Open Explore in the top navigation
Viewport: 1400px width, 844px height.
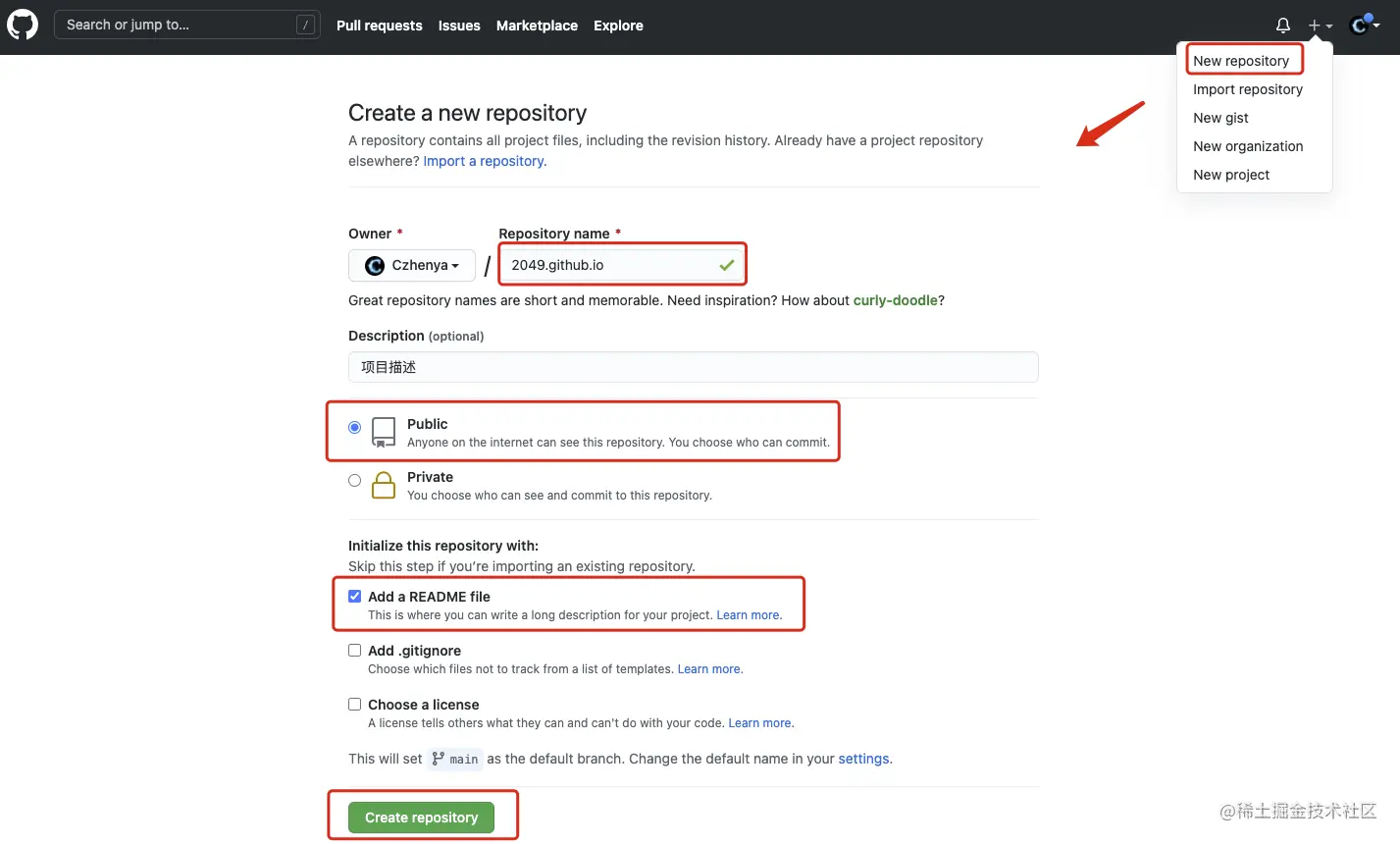click(x=618, y=26)
